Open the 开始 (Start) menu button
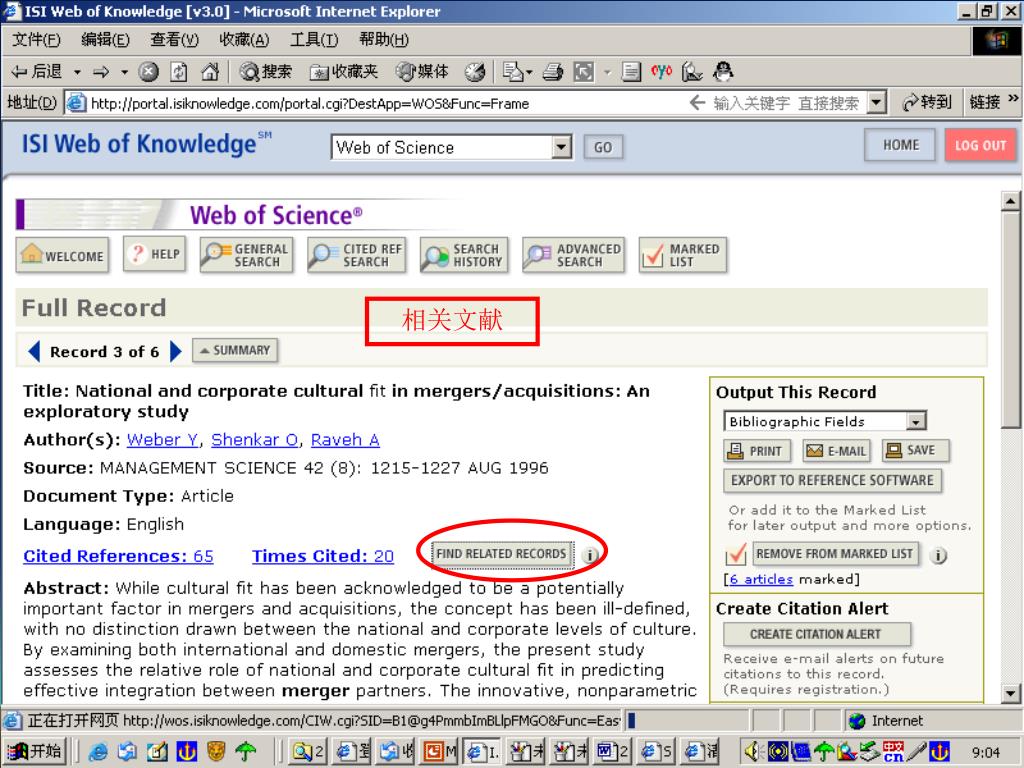The width and height of the screenshot is (1024, 768). point(35,752)
